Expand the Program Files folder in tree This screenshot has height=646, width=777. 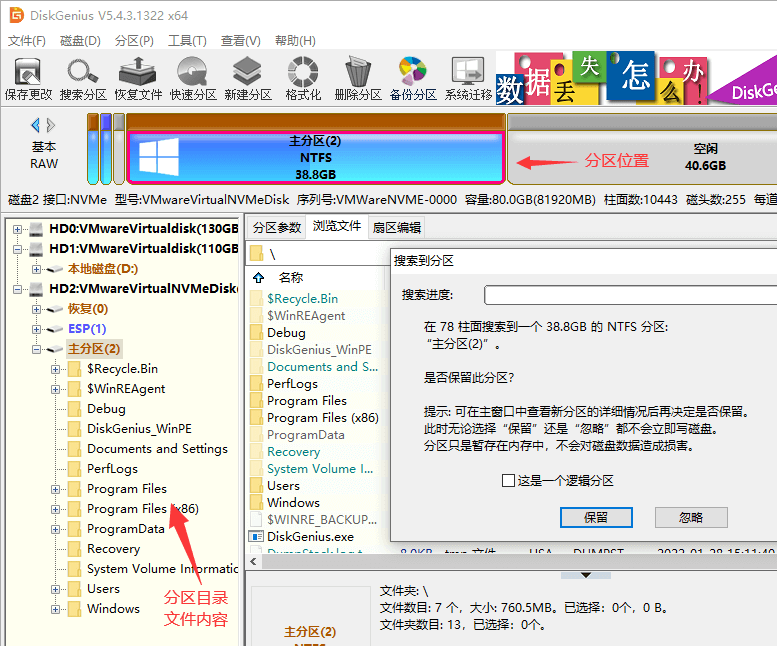pos(56,489)
